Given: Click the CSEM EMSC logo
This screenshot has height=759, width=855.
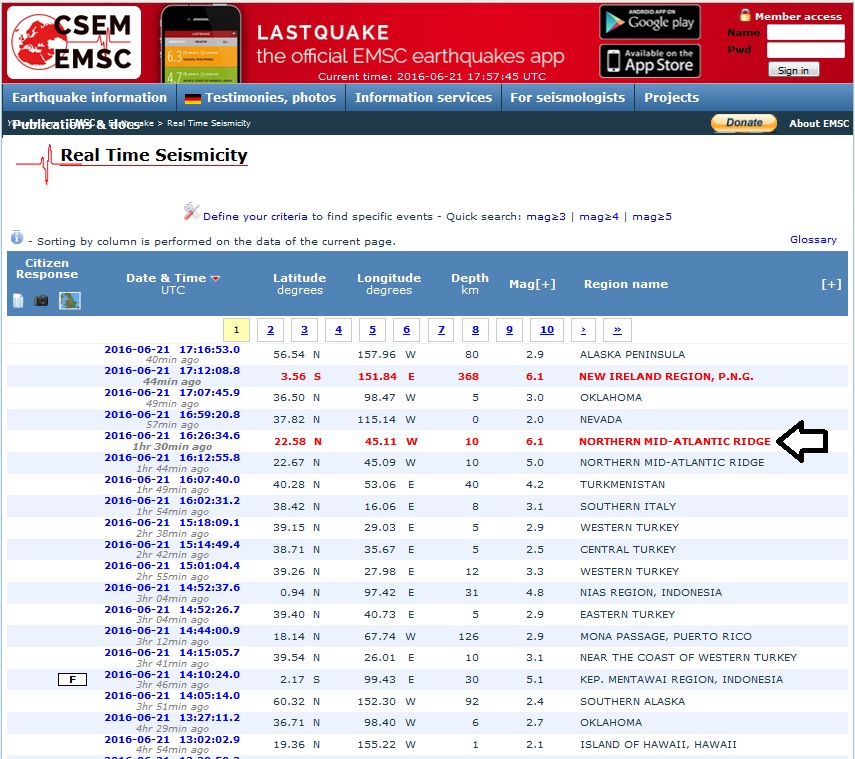Looking at the screenshot, I should click(72, 43).
